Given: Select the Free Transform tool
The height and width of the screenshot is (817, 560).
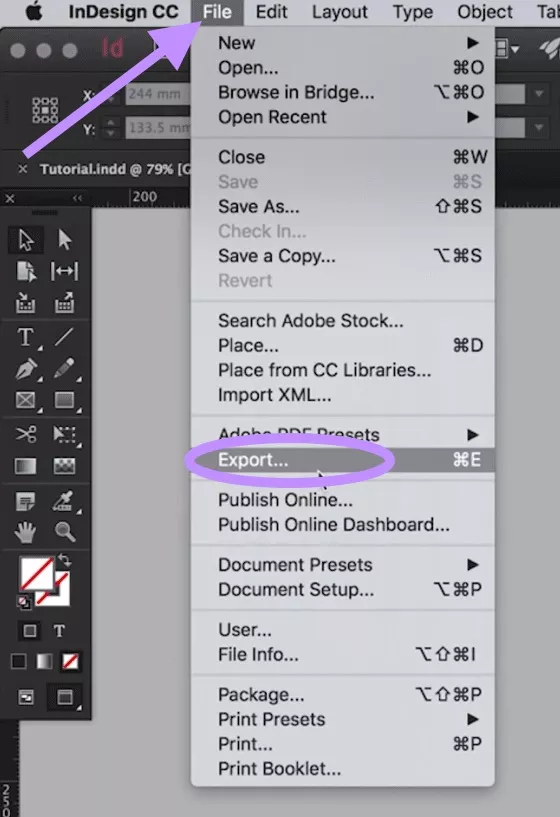Looking at the screenshot, I should point(64,434).
